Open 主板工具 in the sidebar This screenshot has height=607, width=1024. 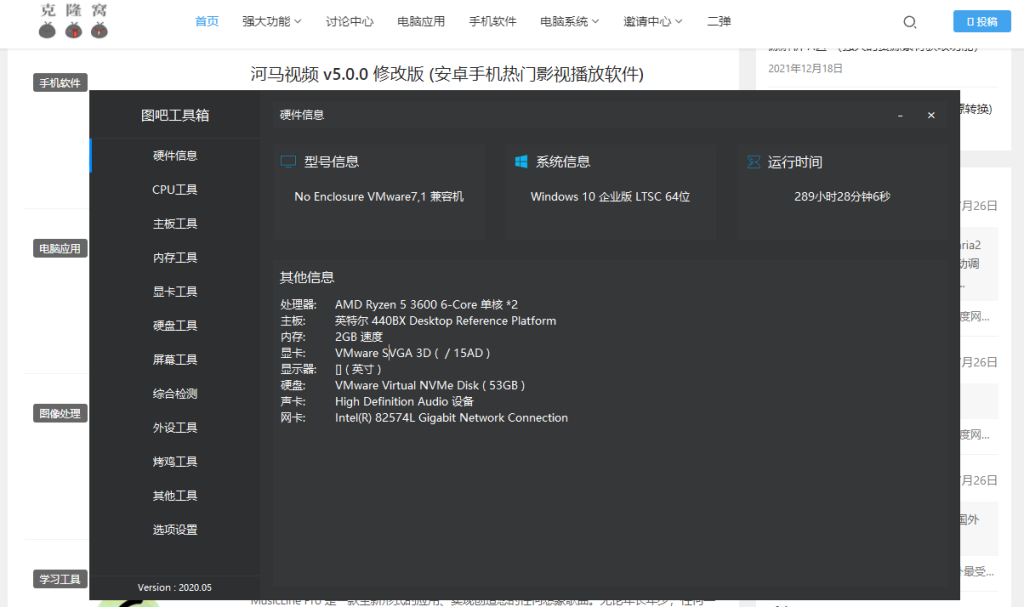(x=175, y=223)
